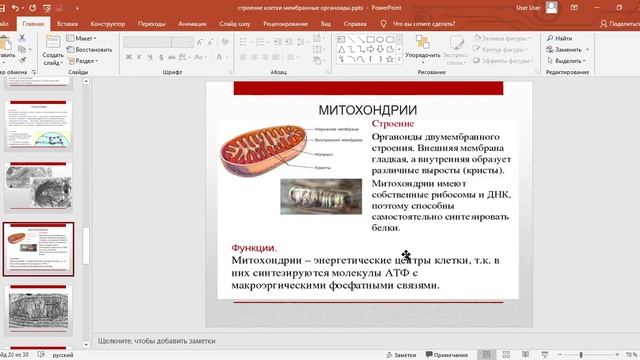The height and width of the screenshot is (360, 640).
Task: Open Примечания comments pane from status bar
Action: click(x=447, y=355)
